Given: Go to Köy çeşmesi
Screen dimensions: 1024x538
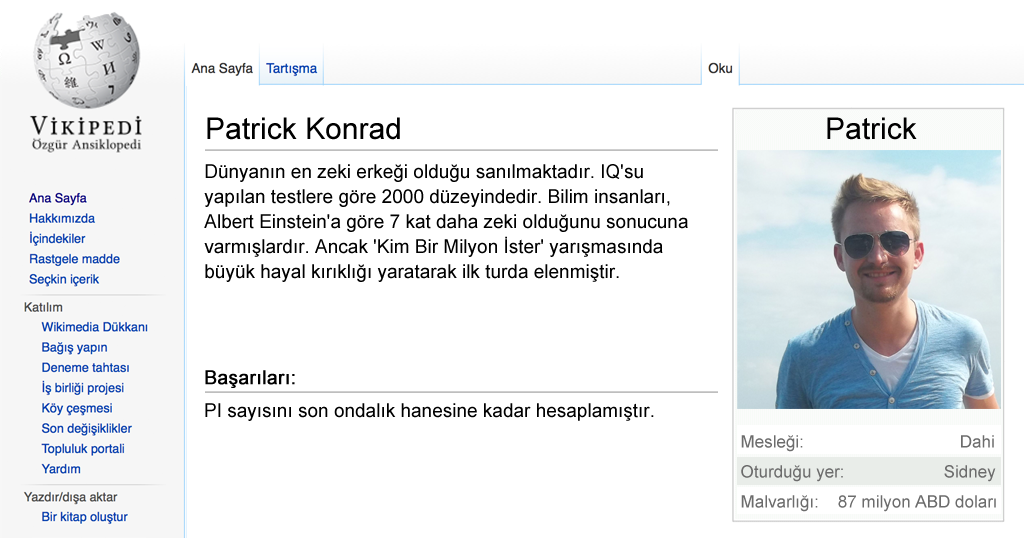Looking at the screenshot, I should click(77, 407).
